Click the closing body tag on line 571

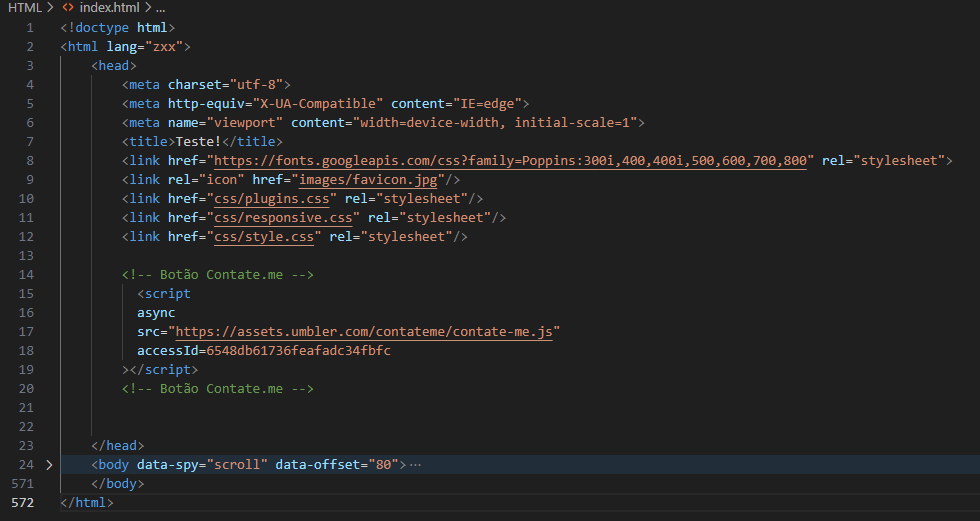tap(118, 484)
